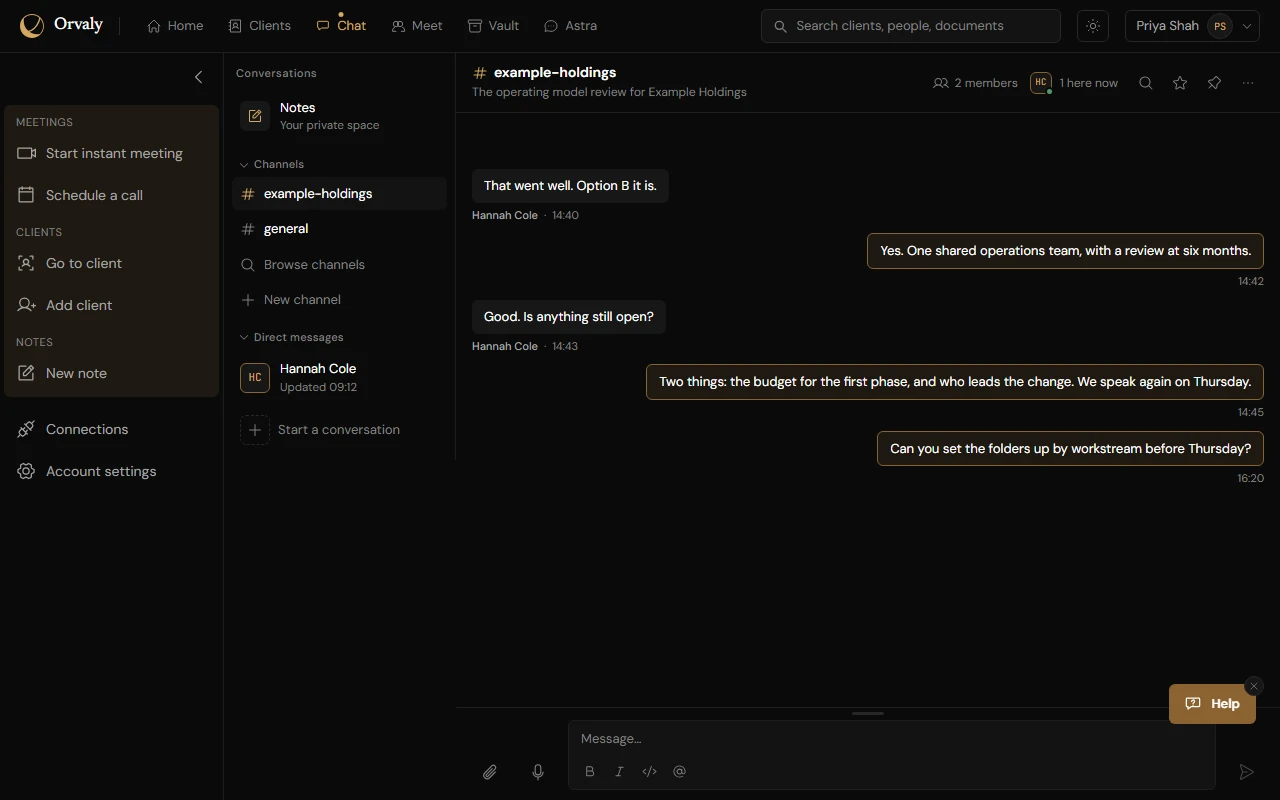Create a new note
Image resolution: width=1280 pixels, height=800 pixels.
point(111,373)
